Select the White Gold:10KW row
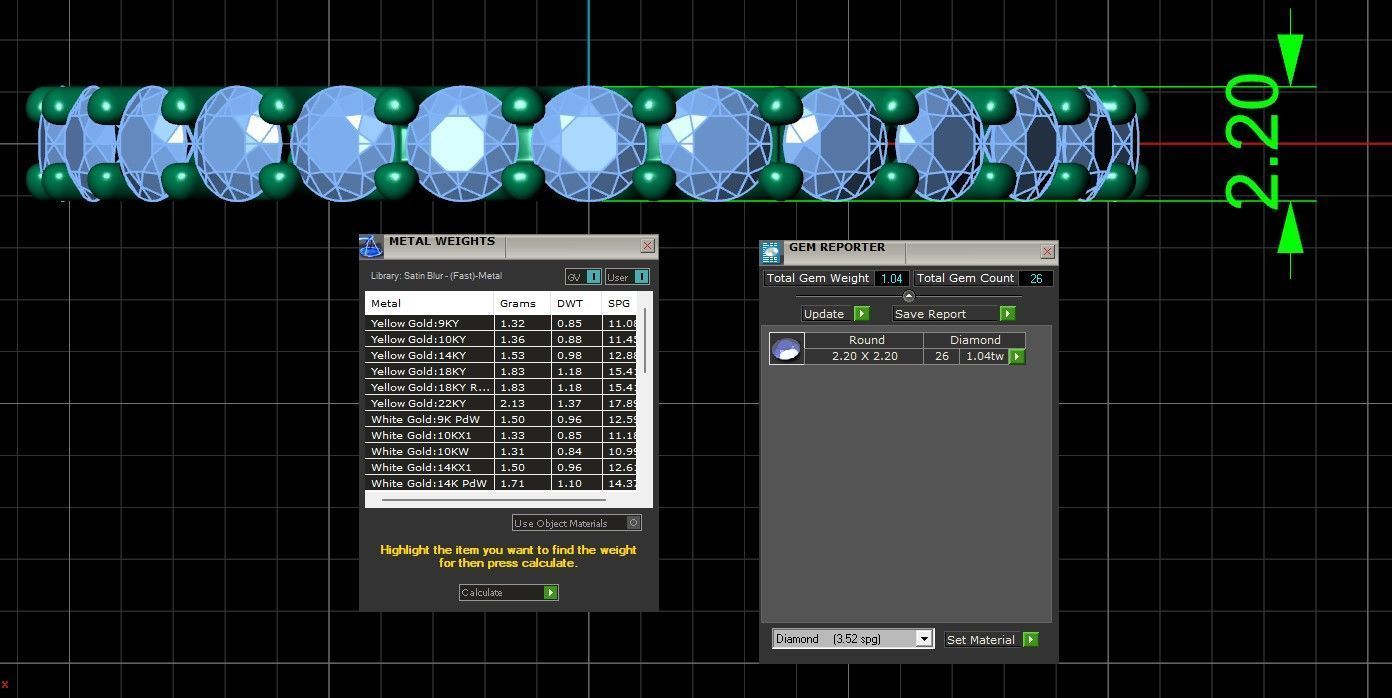 point(500,451)
